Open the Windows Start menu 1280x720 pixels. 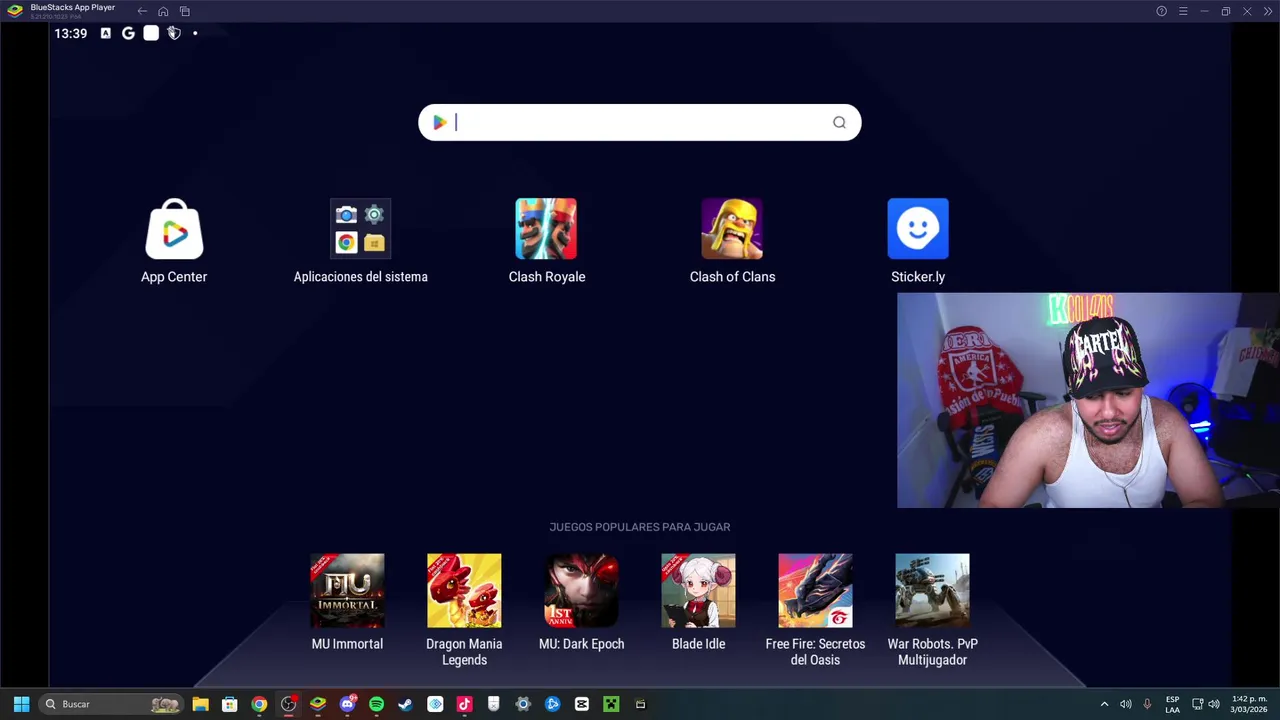pyautogui.click(x=21, y=704)
